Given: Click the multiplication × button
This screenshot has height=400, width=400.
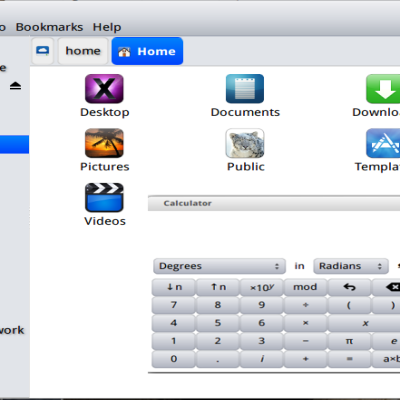Looking at the screenshot, I should pos(305,323).
